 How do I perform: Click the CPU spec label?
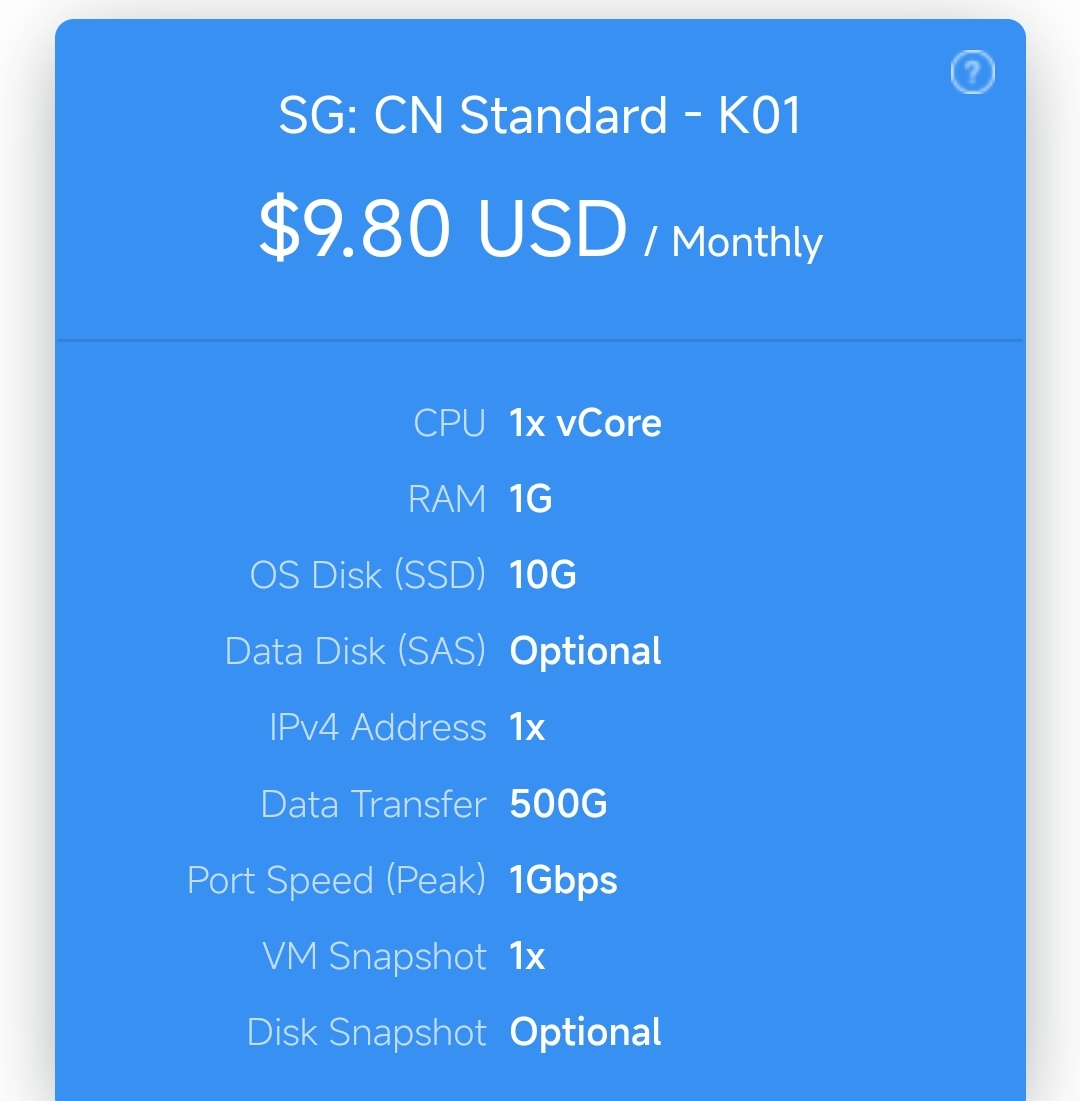pyautogui.click(x=449, y=423)
